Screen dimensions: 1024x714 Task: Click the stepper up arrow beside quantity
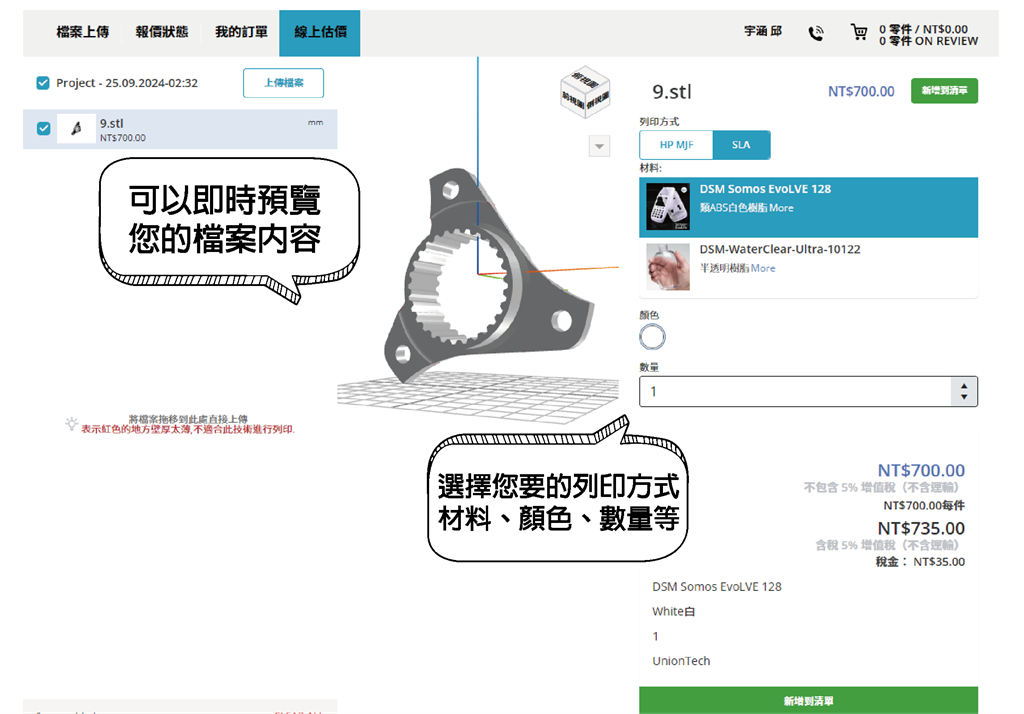pyautogui.click(x=964, y=385)
